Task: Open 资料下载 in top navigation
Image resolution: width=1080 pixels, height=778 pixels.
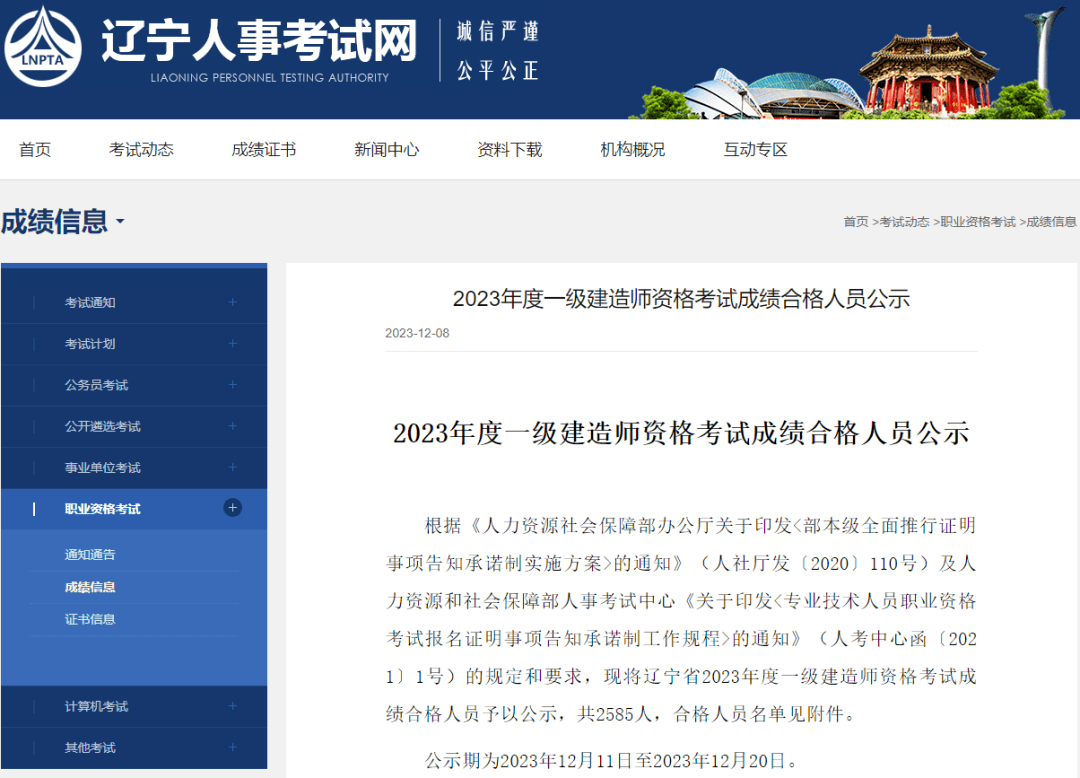Action: (x=510, y=149)
